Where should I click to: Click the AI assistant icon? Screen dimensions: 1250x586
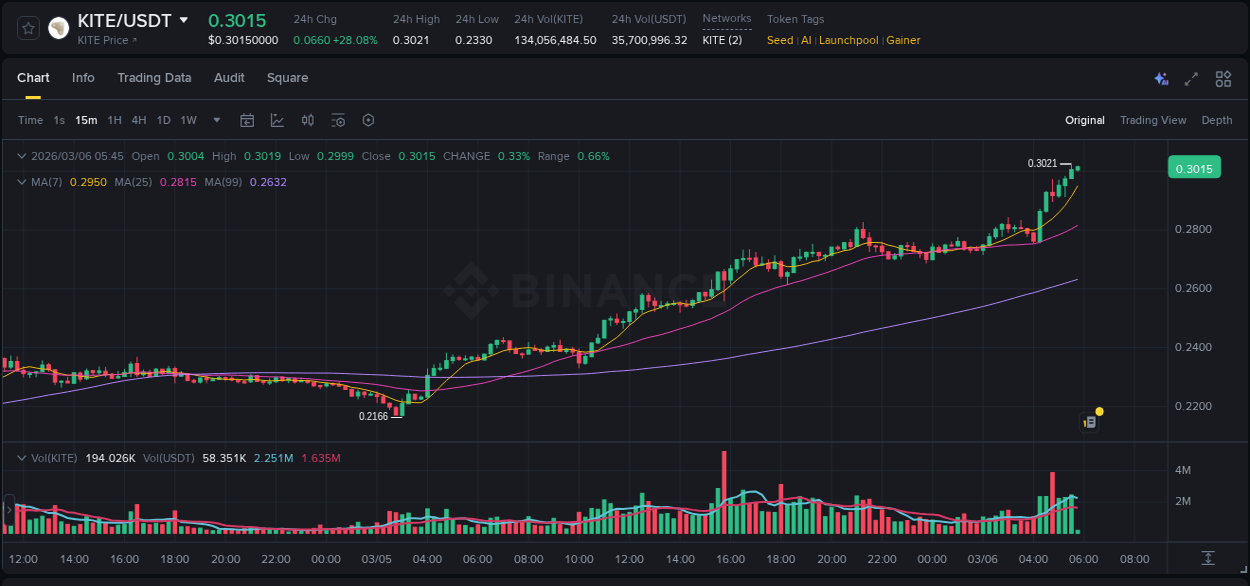click(1160, 78)
